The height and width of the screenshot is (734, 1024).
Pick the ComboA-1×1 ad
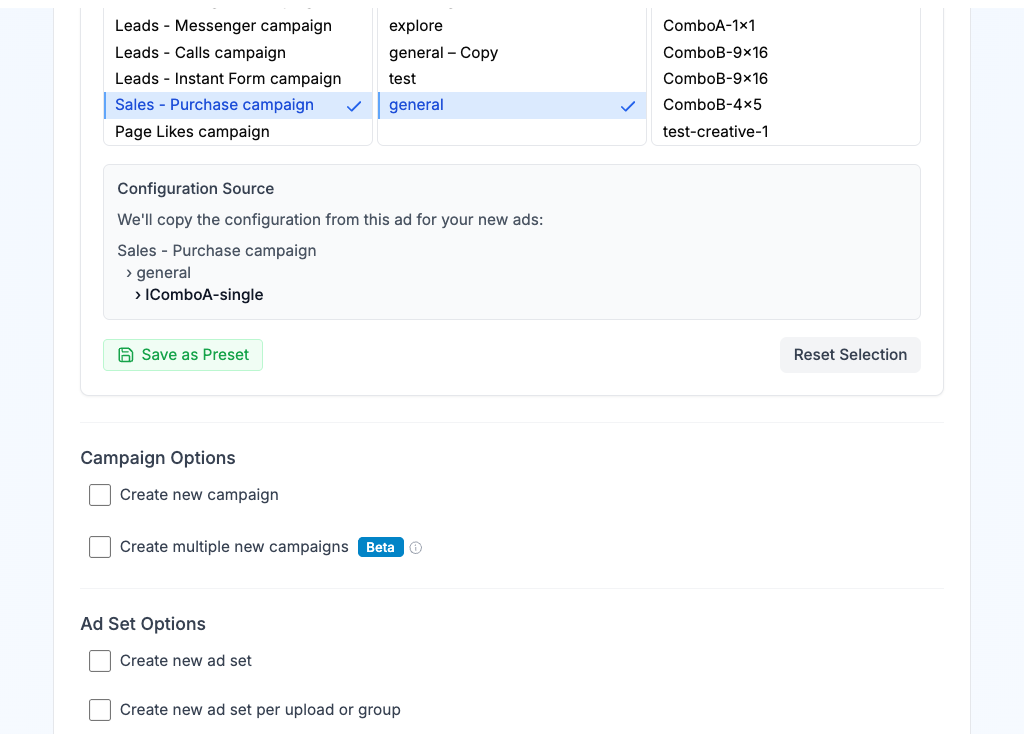point(709,26)
